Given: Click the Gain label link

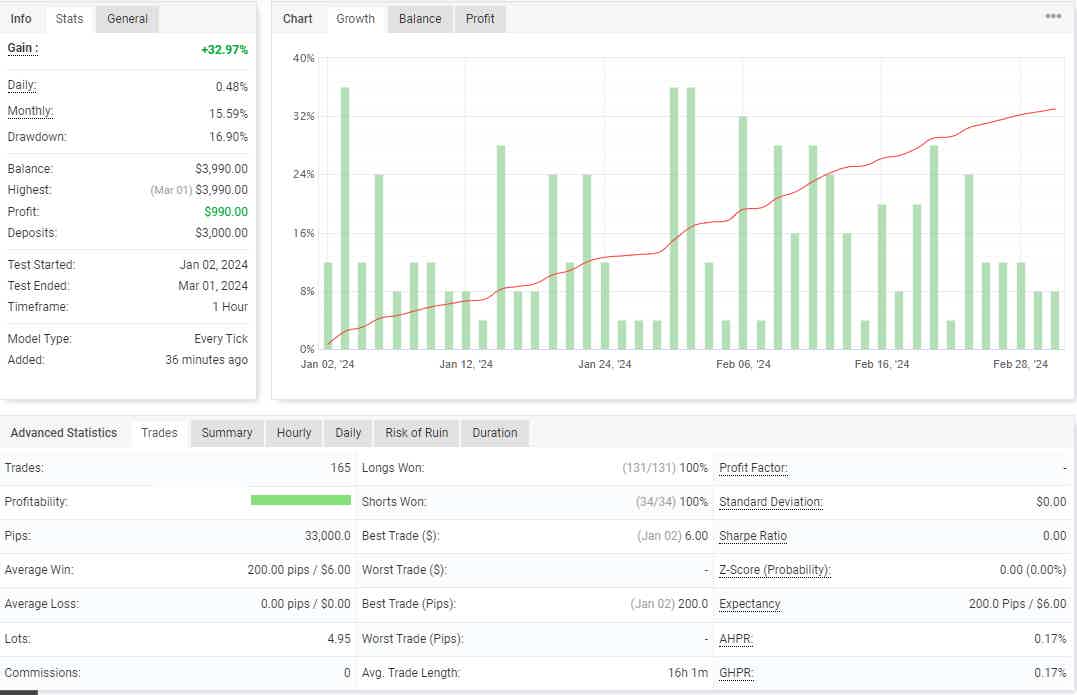Looking at the screenshot, I should (23, 48).
